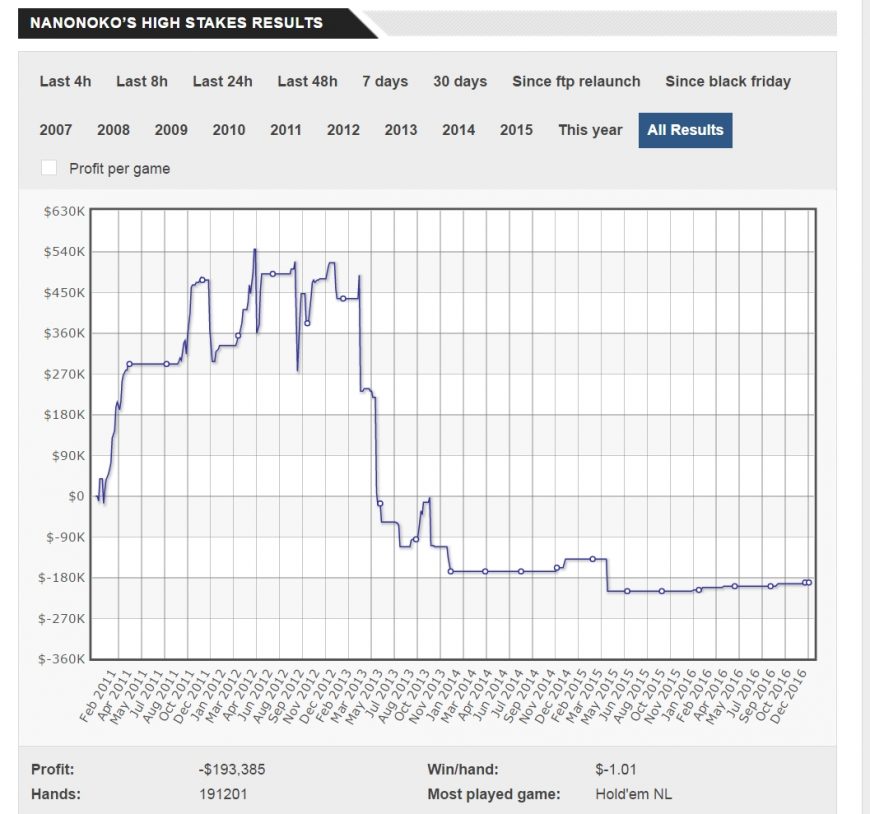Screen dimensions: 870x814
Task: Show results for Last 24h
Action: [222, 81]
